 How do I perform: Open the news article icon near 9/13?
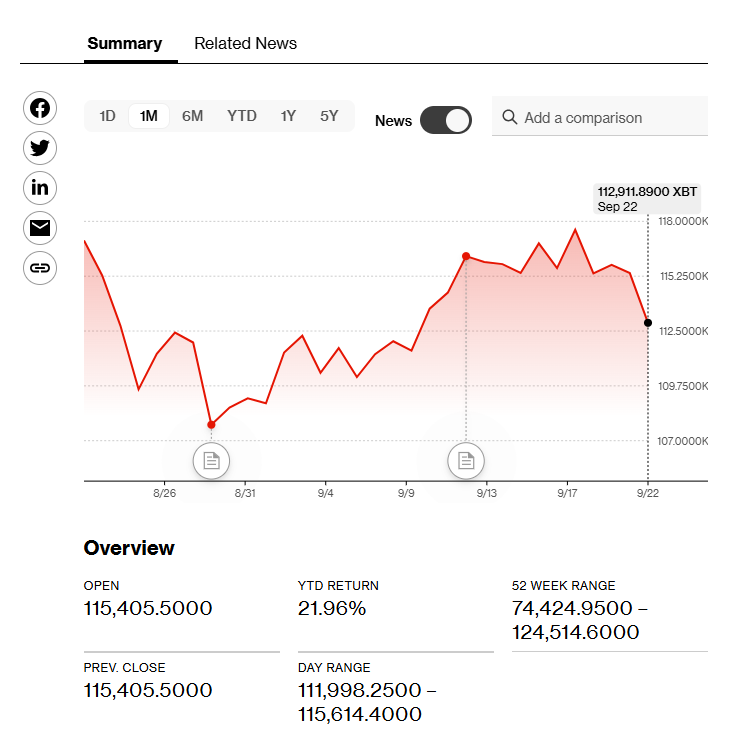[466, 460]
